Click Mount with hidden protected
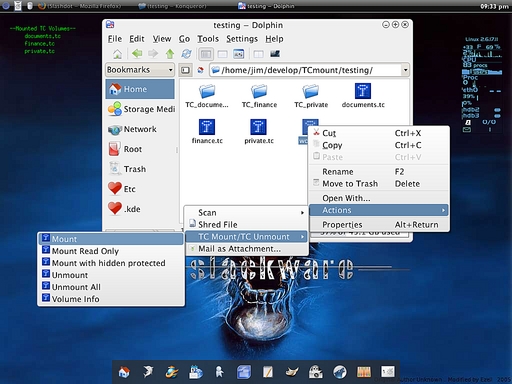 coord(111,263)
